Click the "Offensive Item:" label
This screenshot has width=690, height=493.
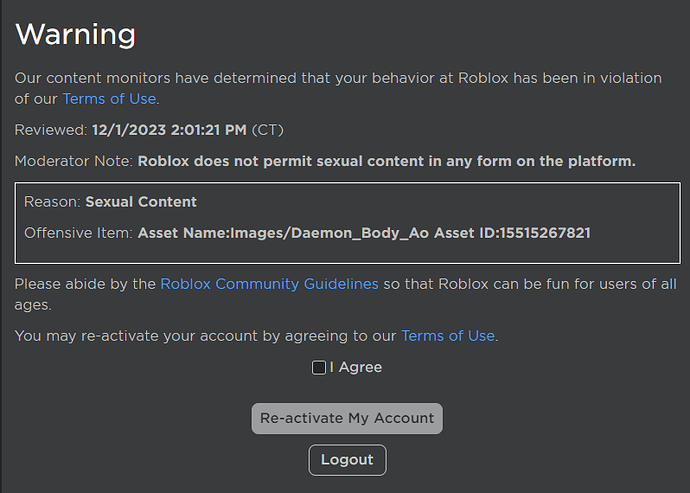tap(79, 233)
